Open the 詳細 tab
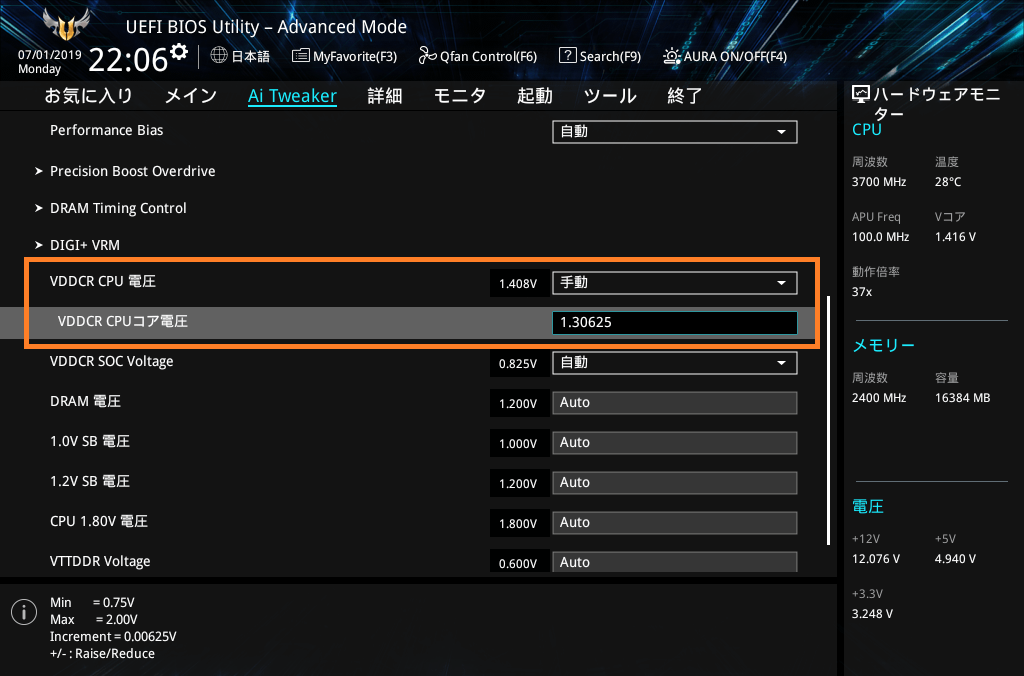 pos(385,96)
